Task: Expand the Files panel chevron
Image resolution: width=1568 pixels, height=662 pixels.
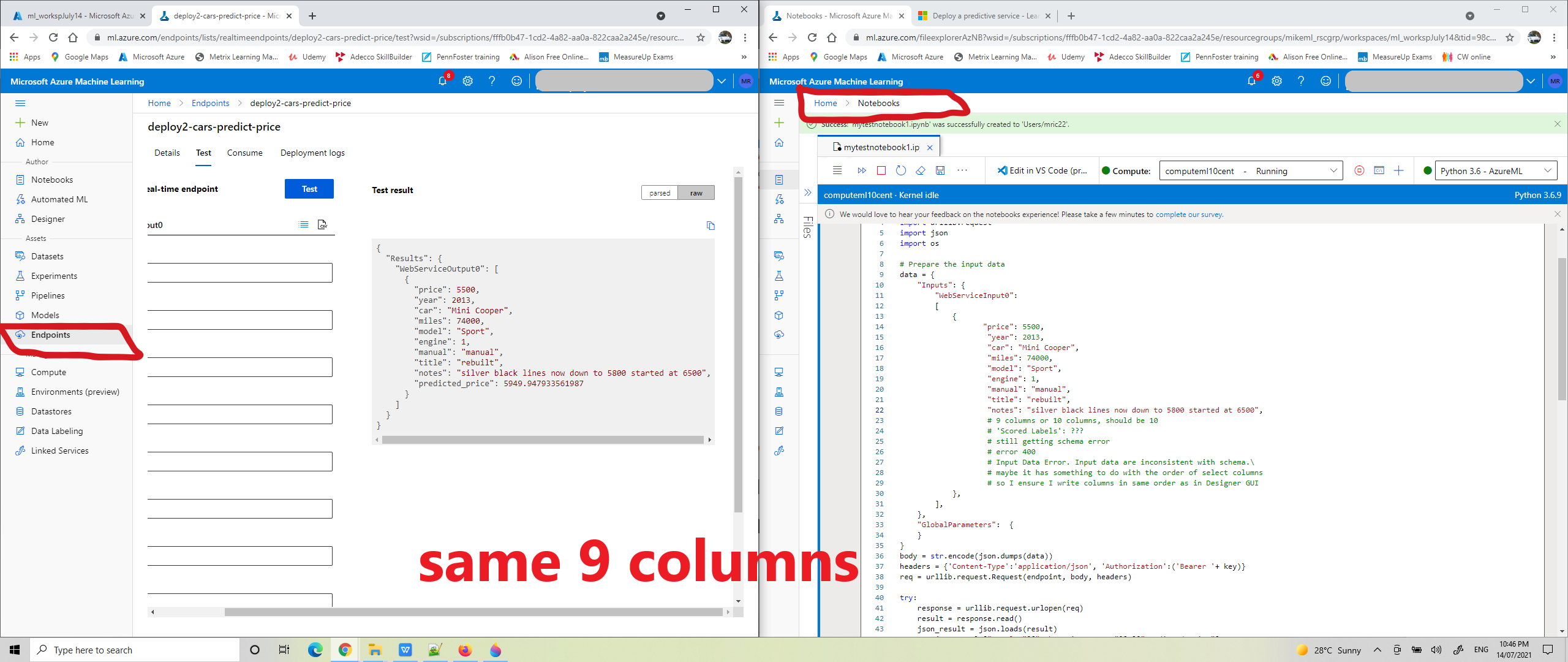Action: (x=808, y=192)
